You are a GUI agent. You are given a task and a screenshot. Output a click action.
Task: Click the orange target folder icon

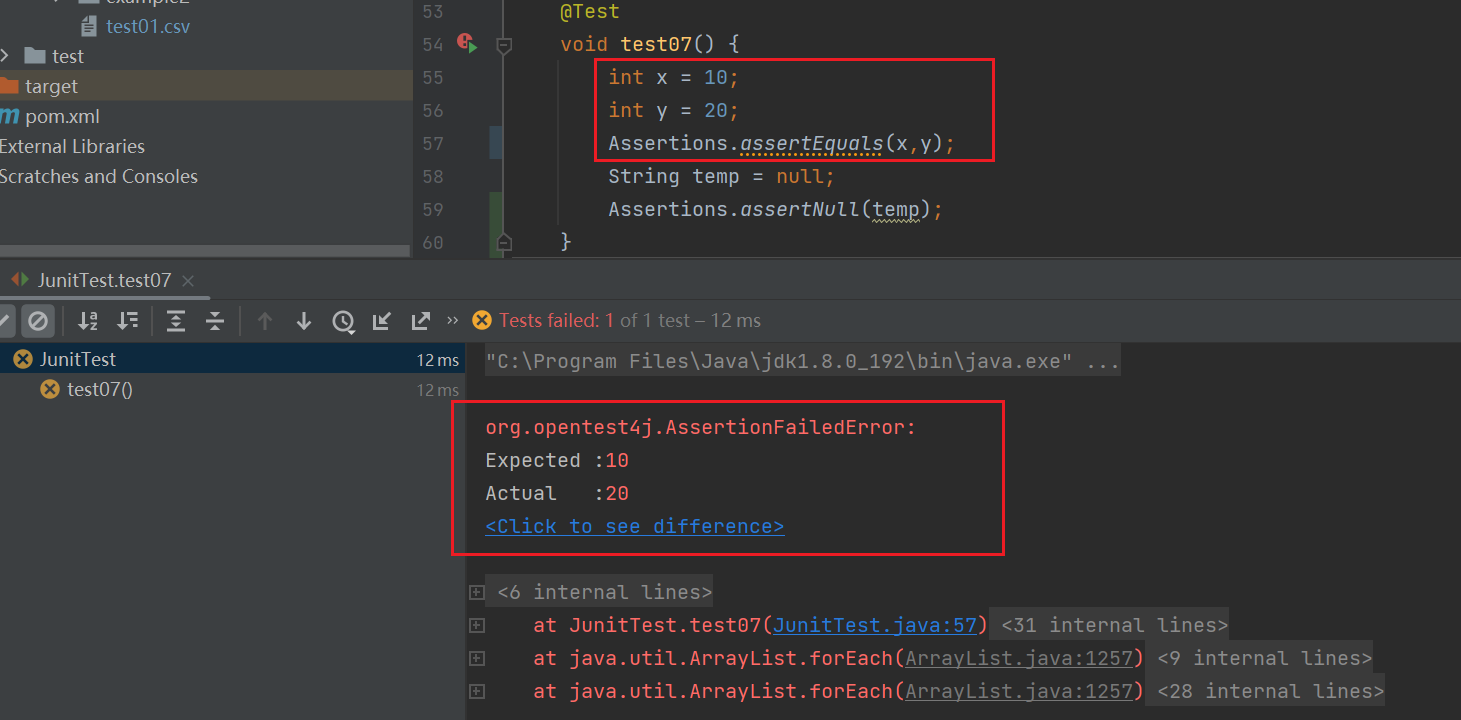[x=9, y=86]
